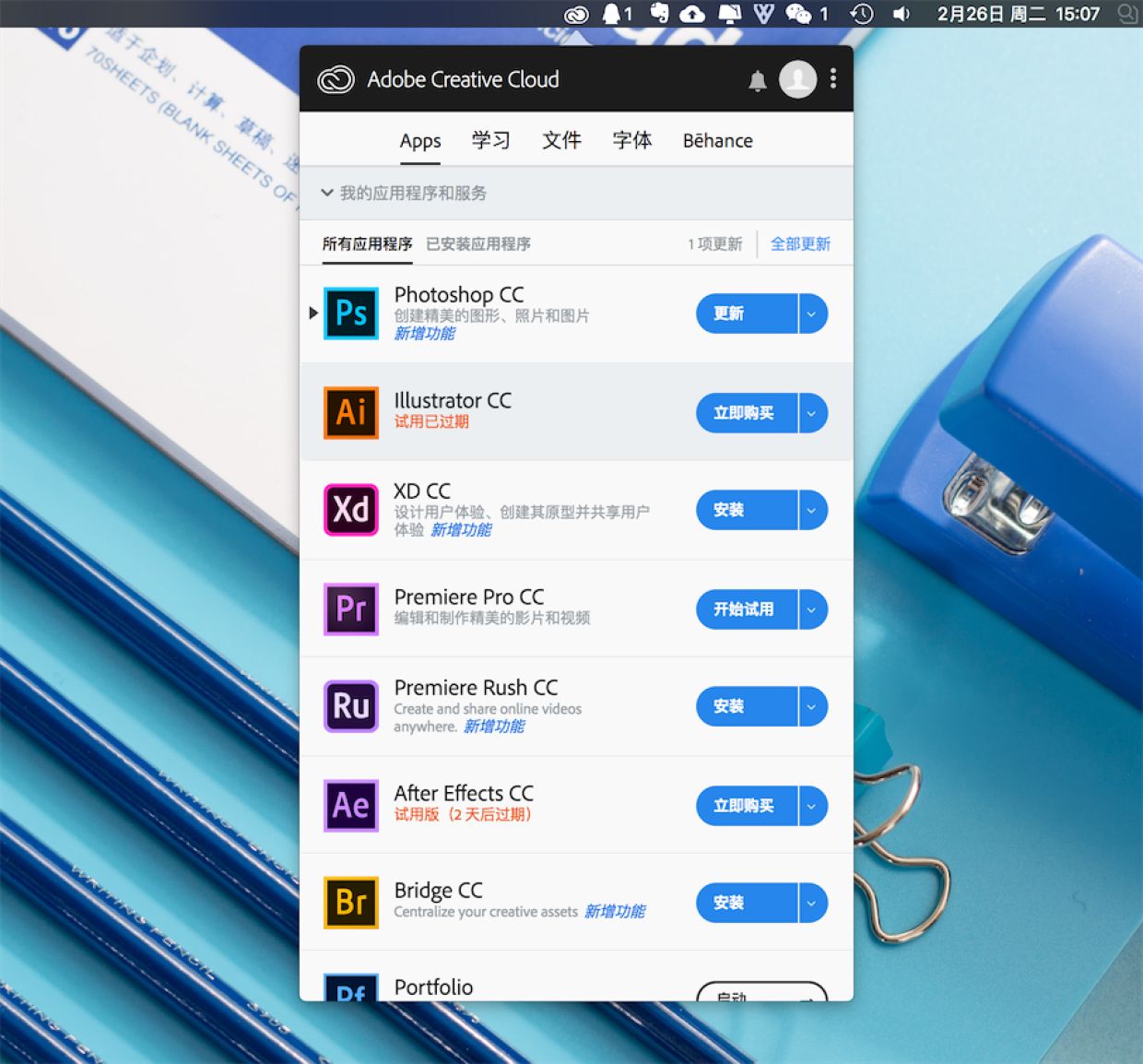Collapse the 我的应用程序和服务 section
This screenshot has width=1143, height=1064.
326,193
